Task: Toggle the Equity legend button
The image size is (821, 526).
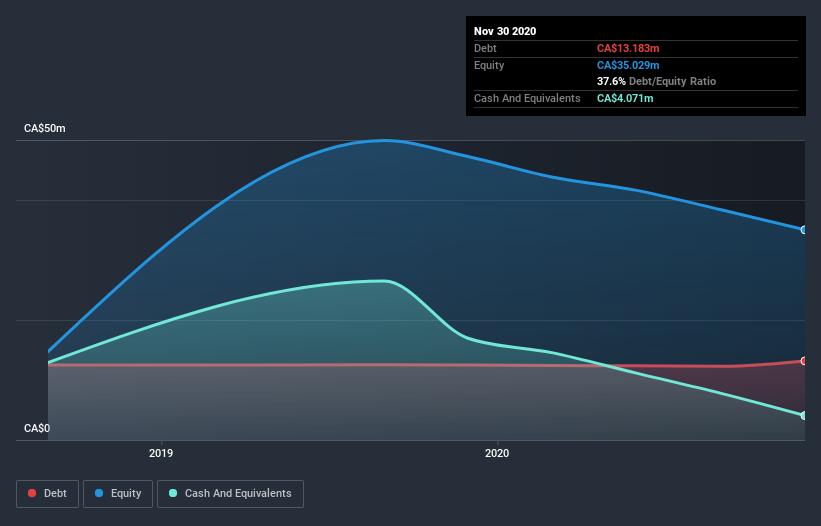Action: (x=118, y=494)
